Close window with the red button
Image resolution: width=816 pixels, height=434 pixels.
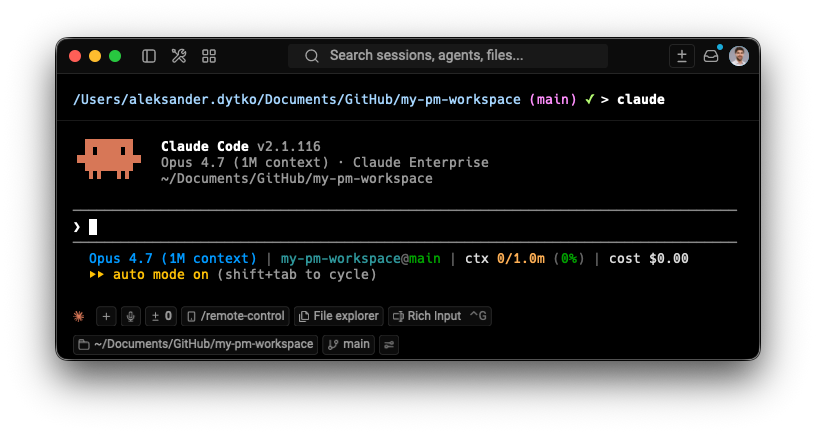(x=75, y=56)
